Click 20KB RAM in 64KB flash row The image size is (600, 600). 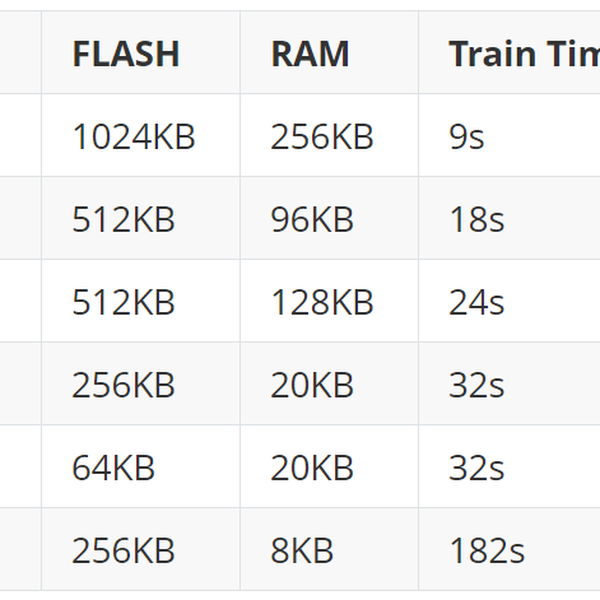pyautogui.click(x=312, y=468)
